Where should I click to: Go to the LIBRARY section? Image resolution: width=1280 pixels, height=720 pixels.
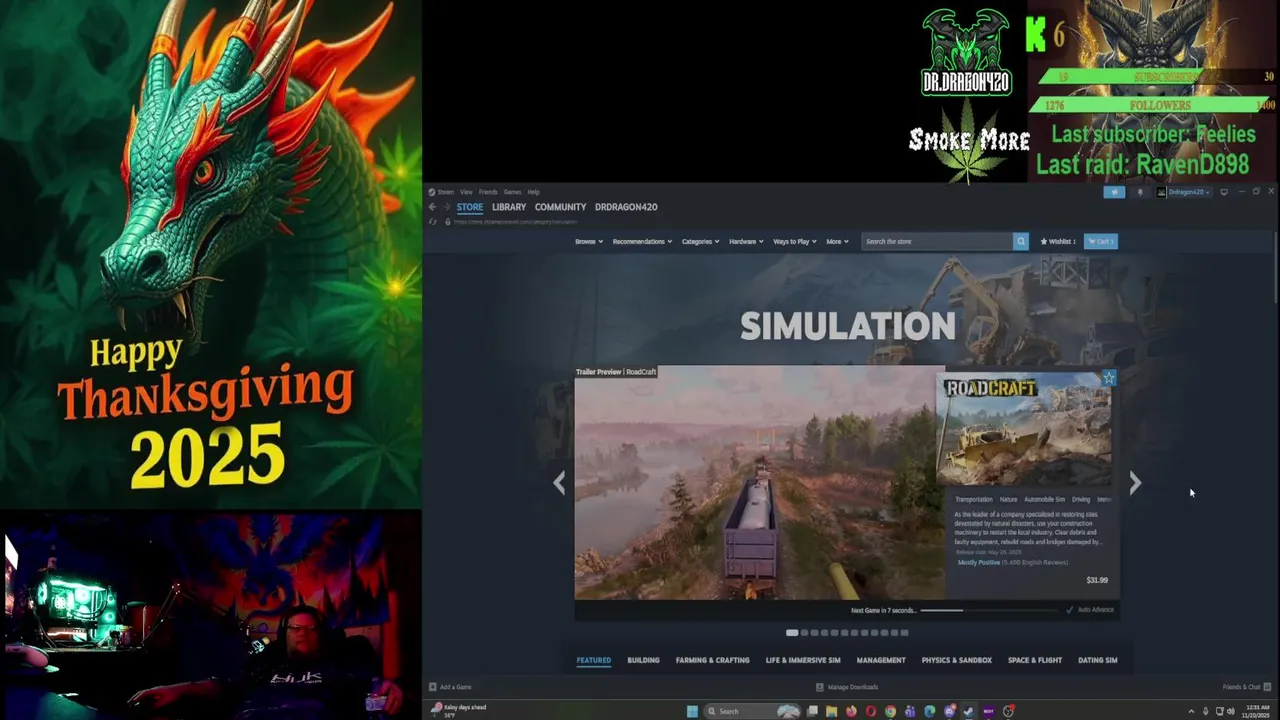click(509, 207)
